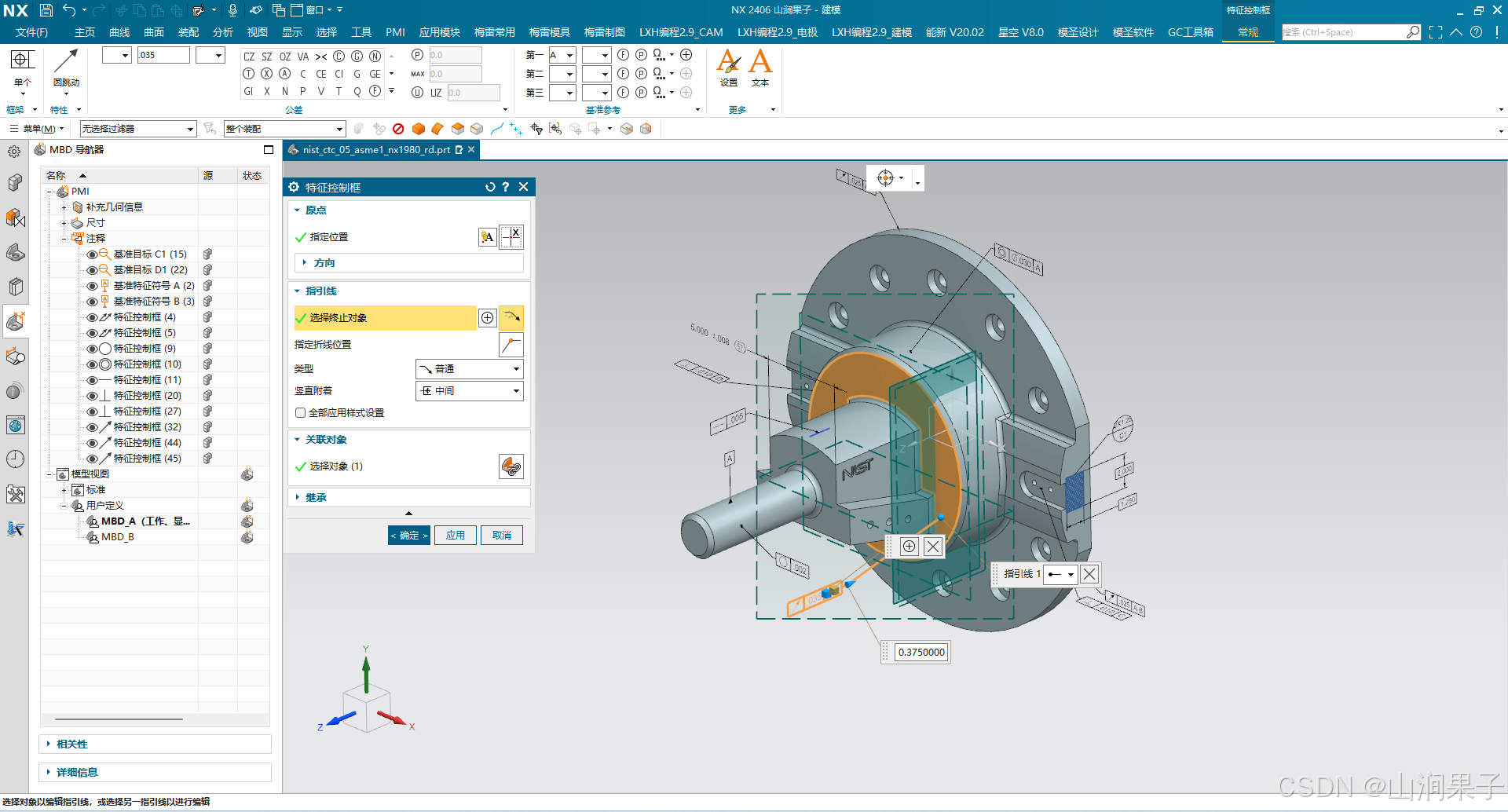Select the CZ tolerance modifier symbol

pyautogui.click(x=249, y=57)
